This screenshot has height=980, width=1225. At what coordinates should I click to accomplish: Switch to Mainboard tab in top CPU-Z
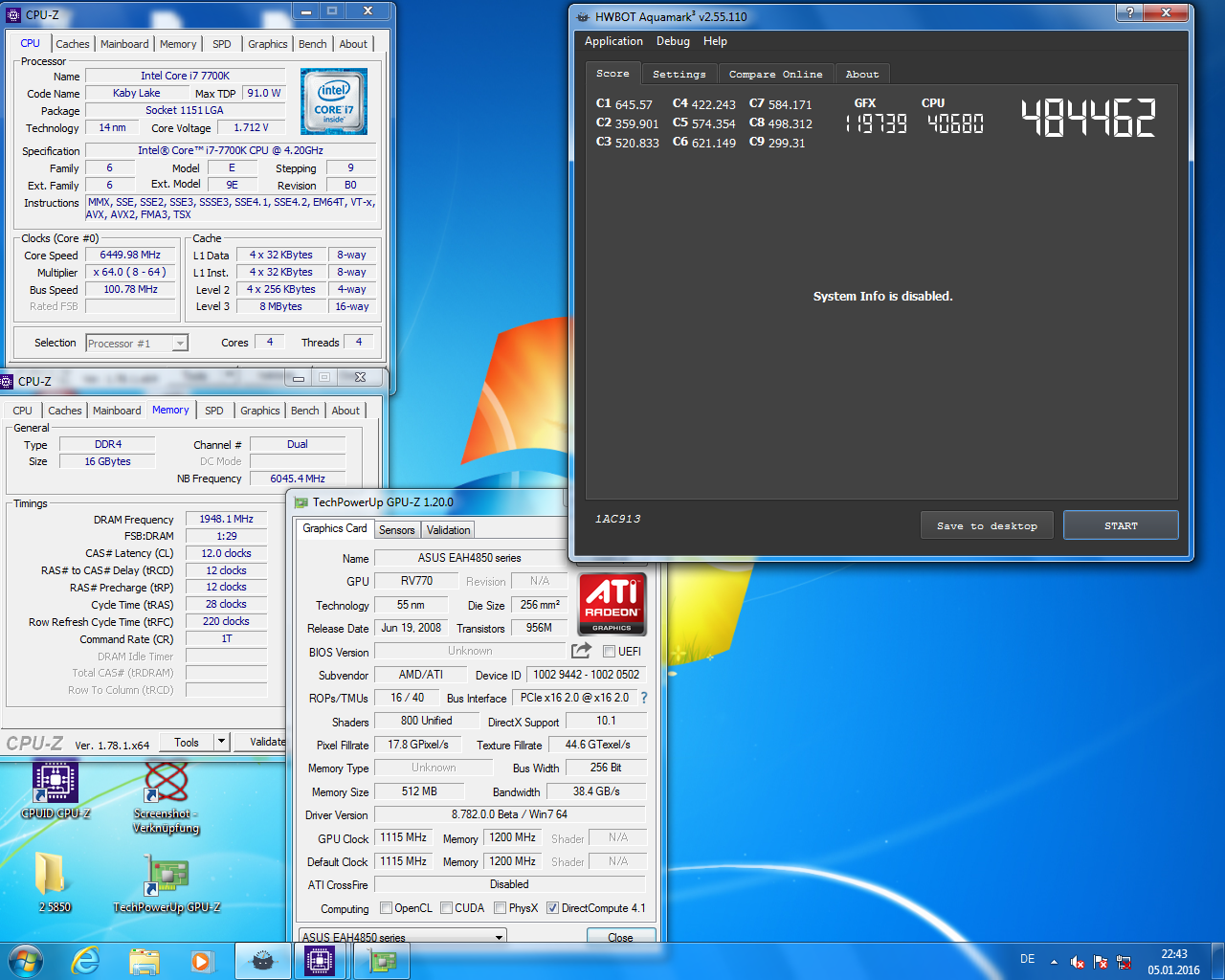coord(124,44)
